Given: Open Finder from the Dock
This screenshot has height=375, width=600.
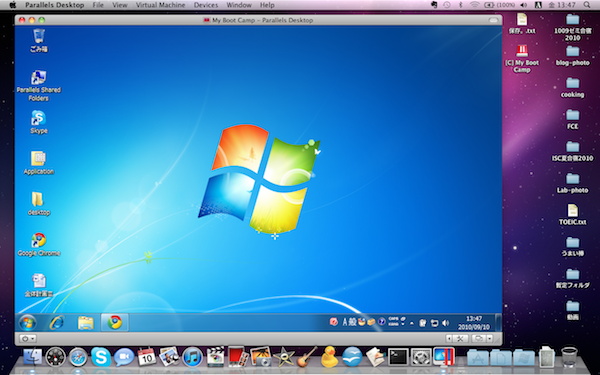Looking at the screenshot, I should click(33, 357).
